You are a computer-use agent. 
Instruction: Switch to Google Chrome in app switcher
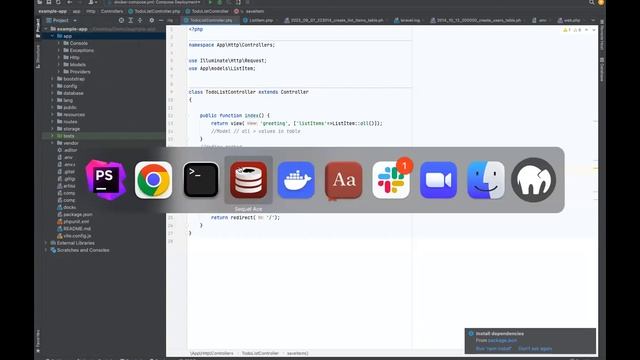153,180
